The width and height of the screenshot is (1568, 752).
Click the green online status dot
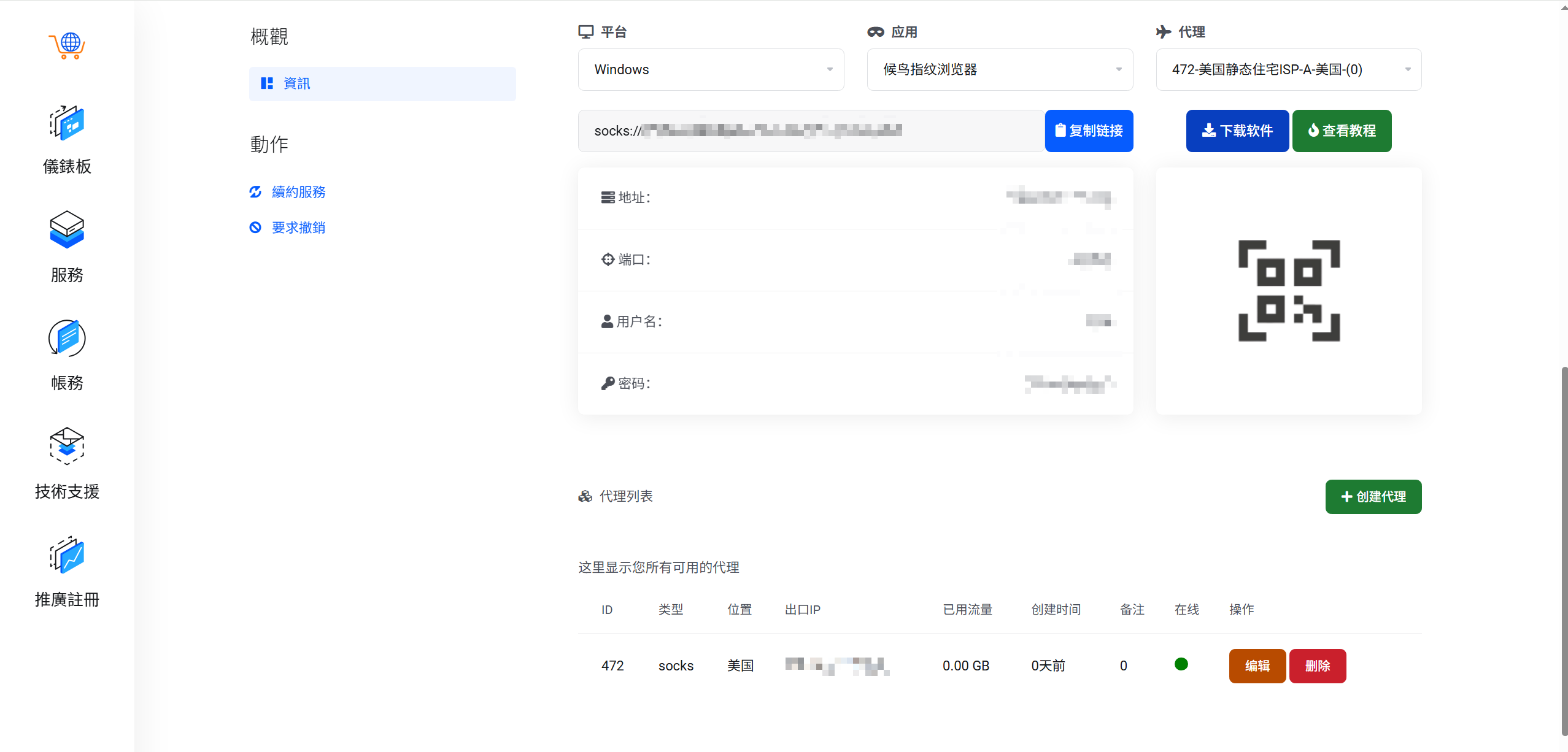coord(1181,664)
